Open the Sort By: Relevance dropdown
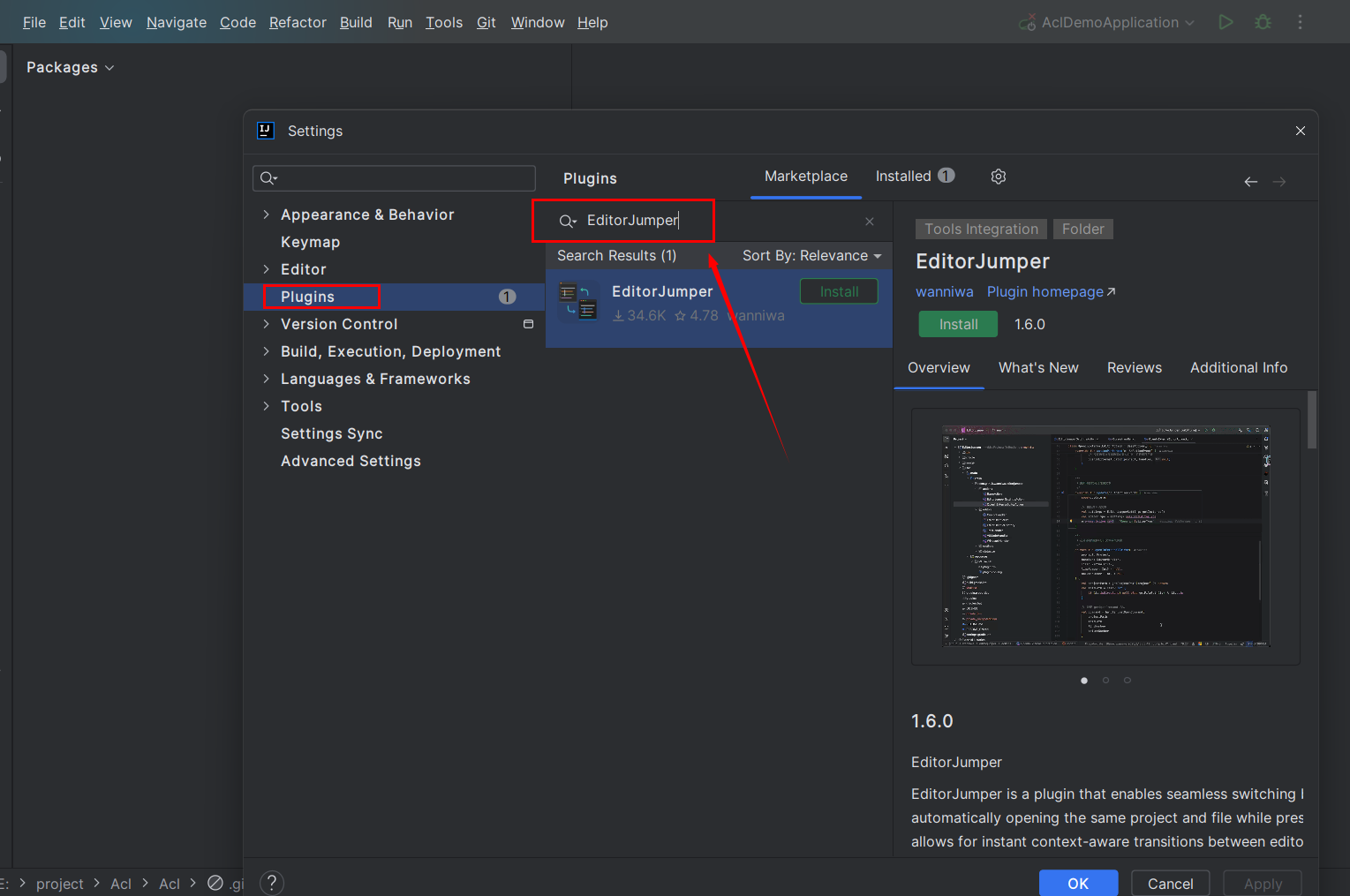 click(x=811, y=256)
